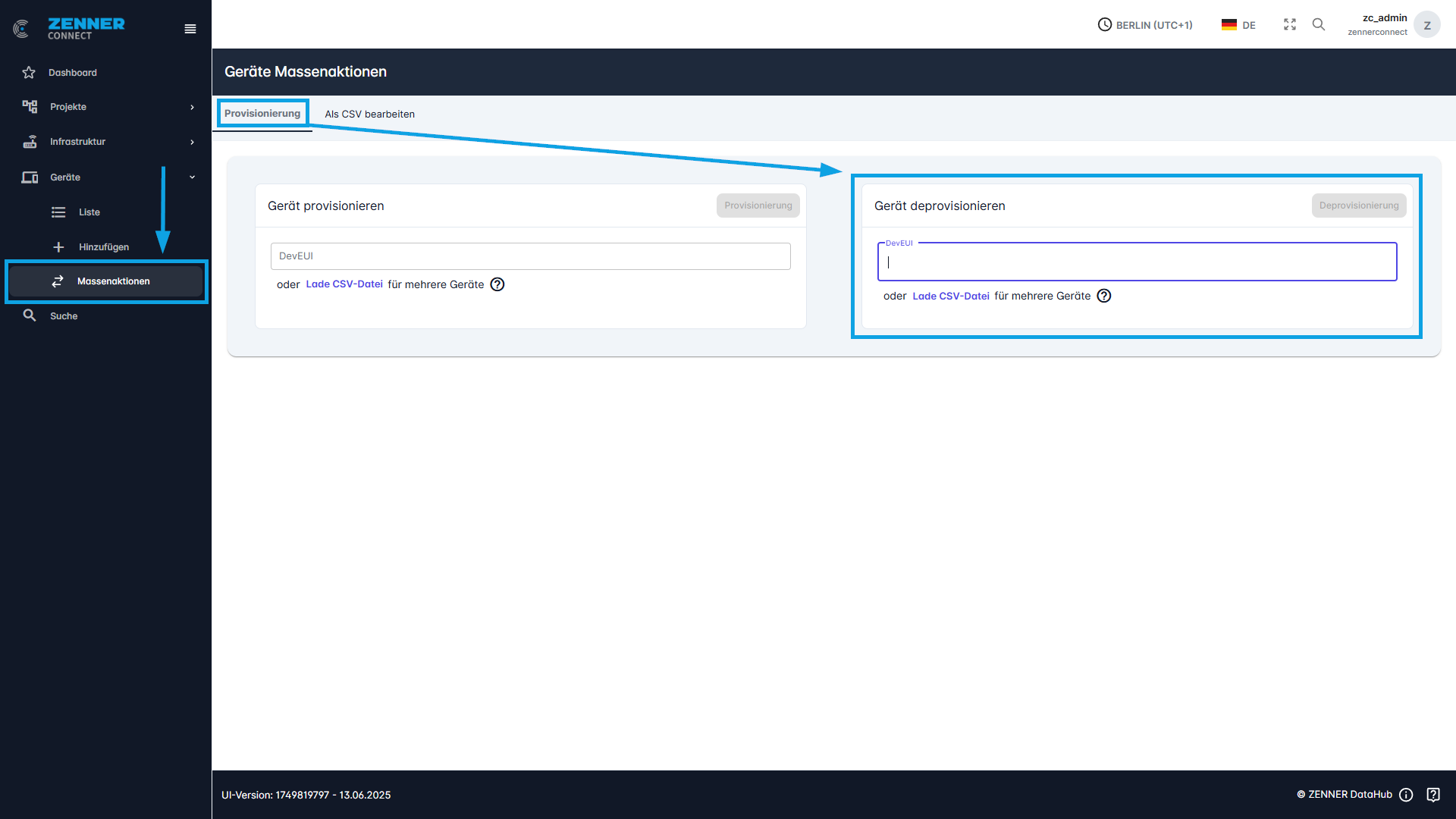Open Liste under Geräte
The width and height of the screenshot is (1456, 819).
click(89, 212)
